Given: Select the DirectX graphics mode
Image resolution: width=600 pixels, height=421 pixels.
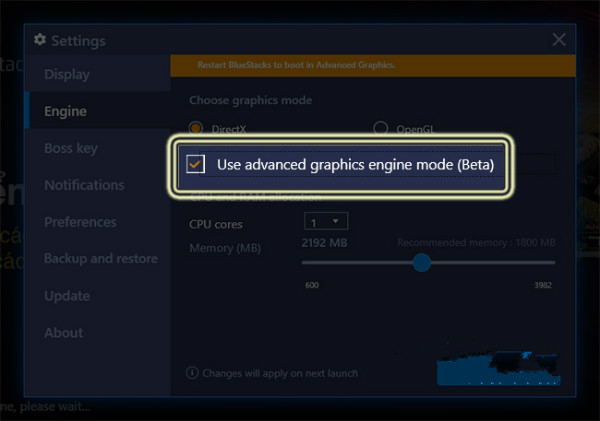Looking at the screenshot, I should 196,129.
